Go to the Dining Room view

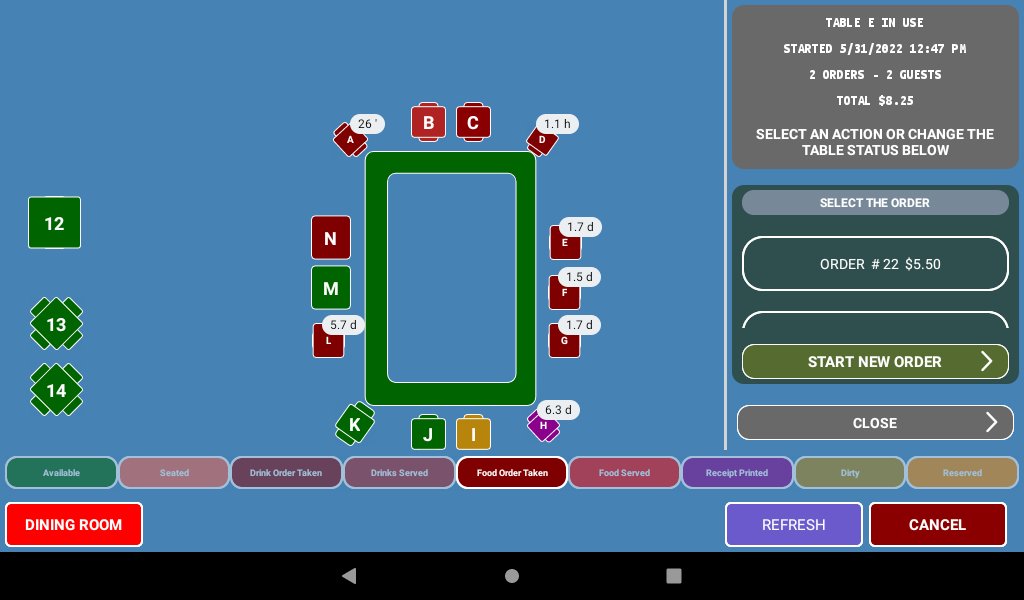point(74,525)
